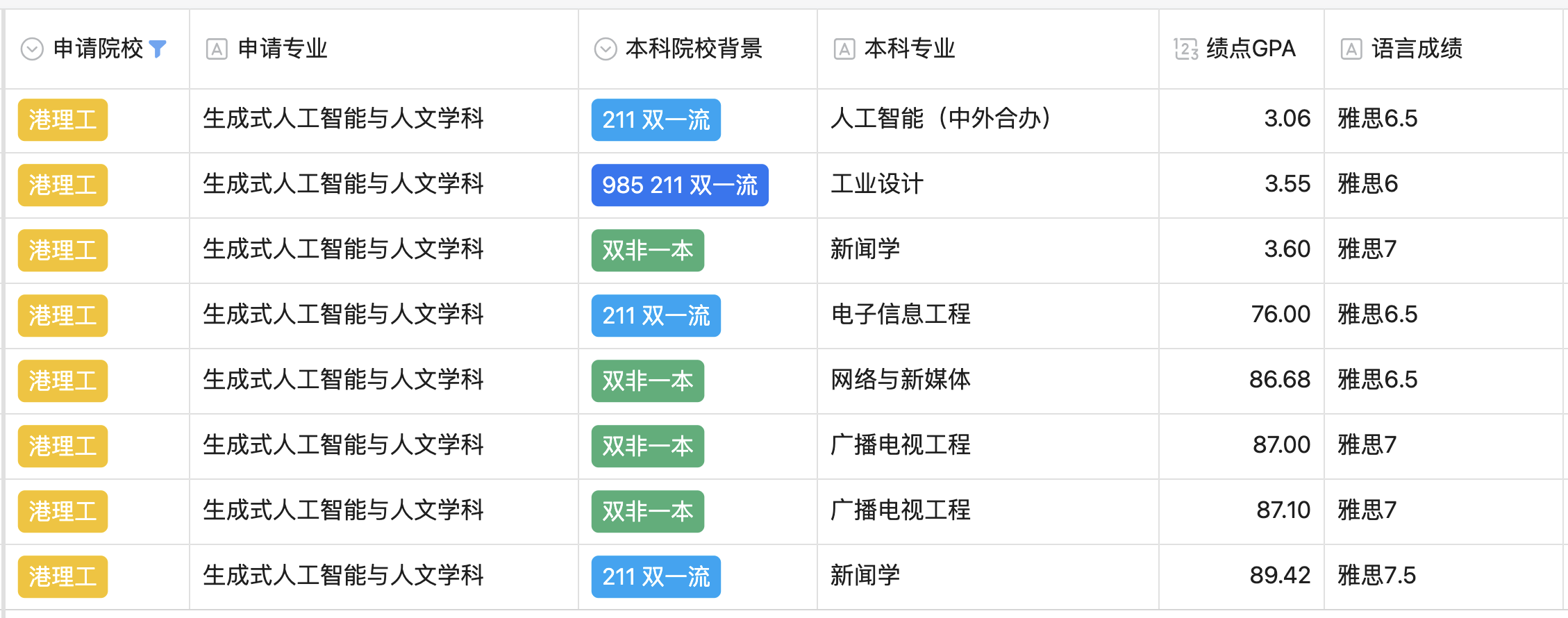Click the blue 985 211 双一流 tag
This screenshot has height=618, width=1568.
pos(679,185)
